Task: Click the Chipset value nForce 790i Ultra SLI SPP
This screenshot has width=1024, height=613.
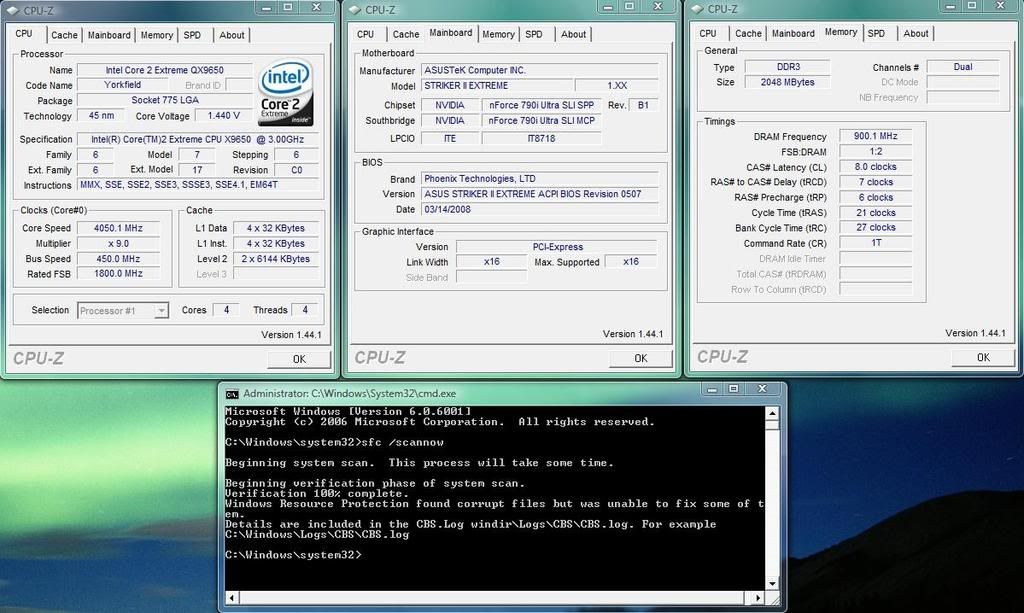Action: 541,105
